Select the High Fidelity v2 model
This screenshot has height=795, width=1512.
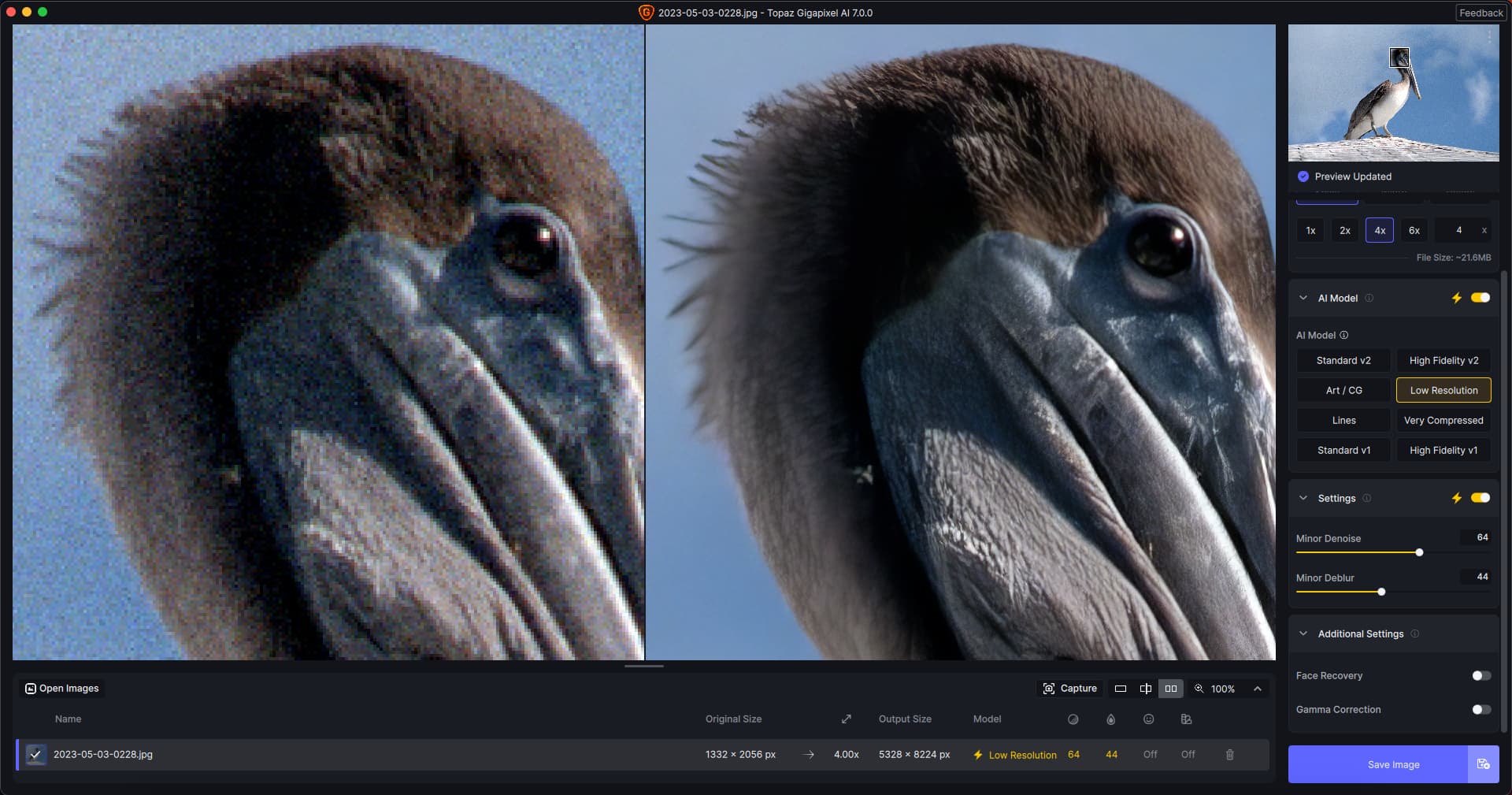[x=1443, y=361]
